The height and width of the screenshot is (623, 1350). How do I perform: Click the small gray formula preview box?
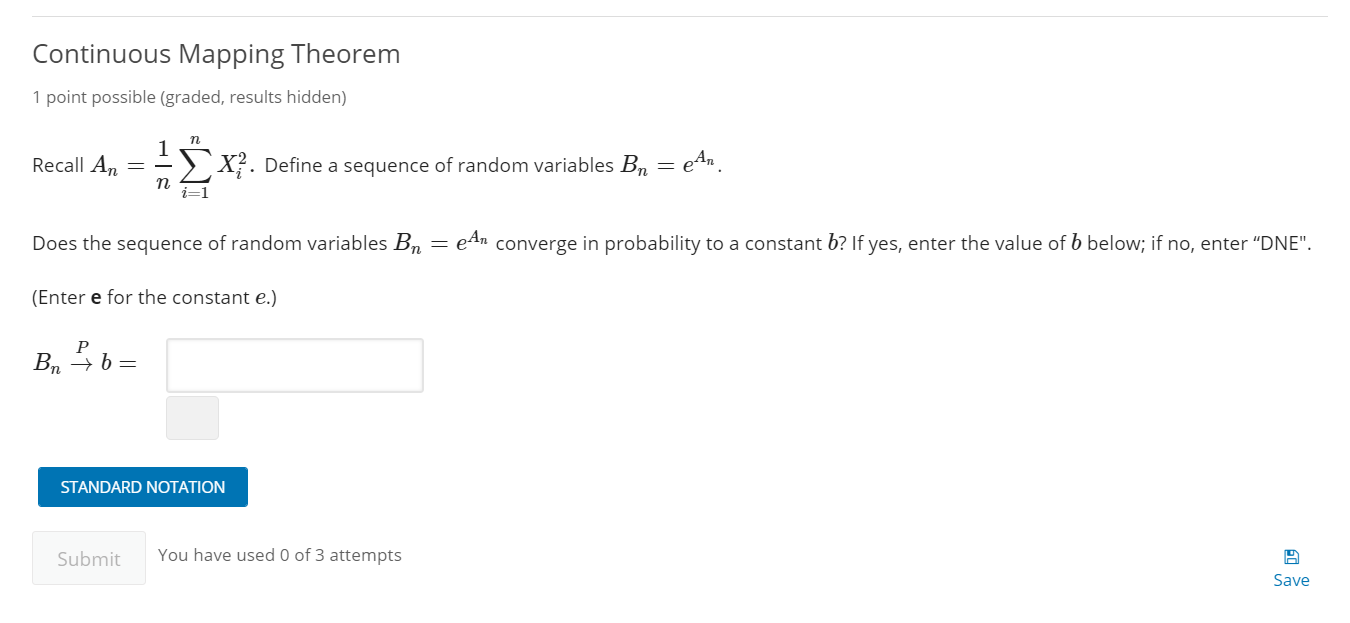[x=192, y=417]
